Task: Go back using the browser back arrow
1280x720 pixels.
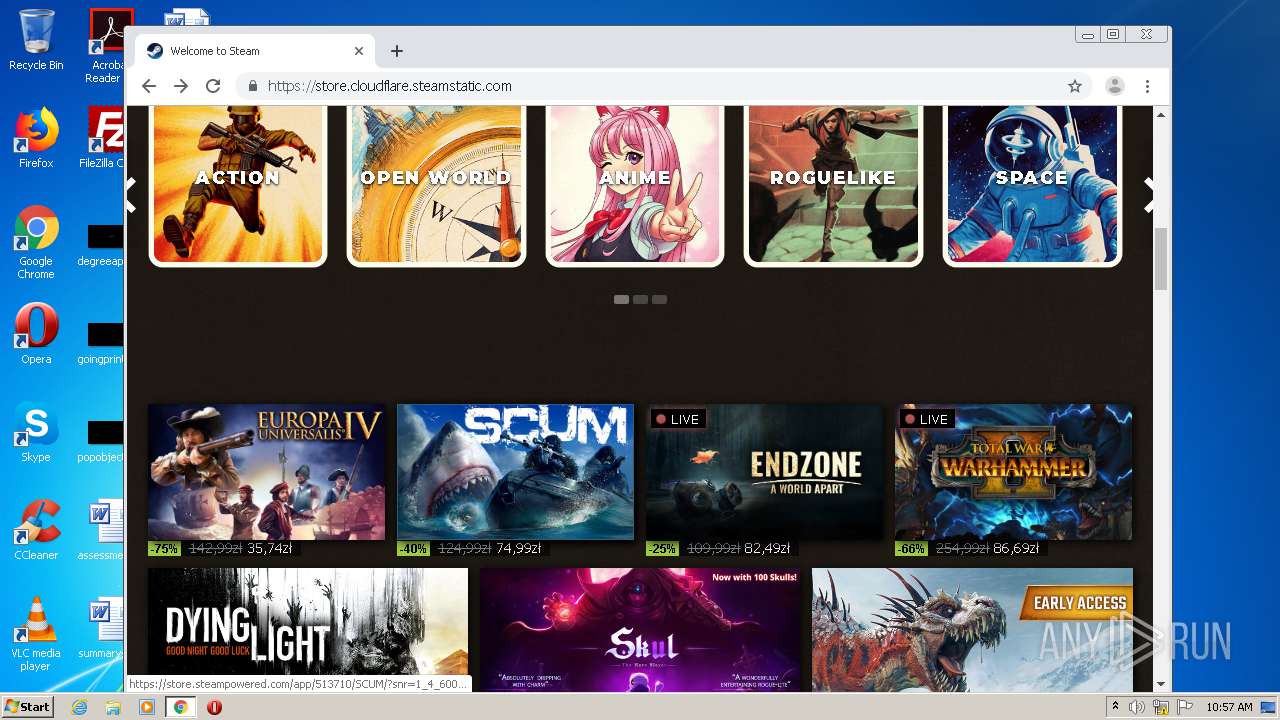Action: pos(149,86)
